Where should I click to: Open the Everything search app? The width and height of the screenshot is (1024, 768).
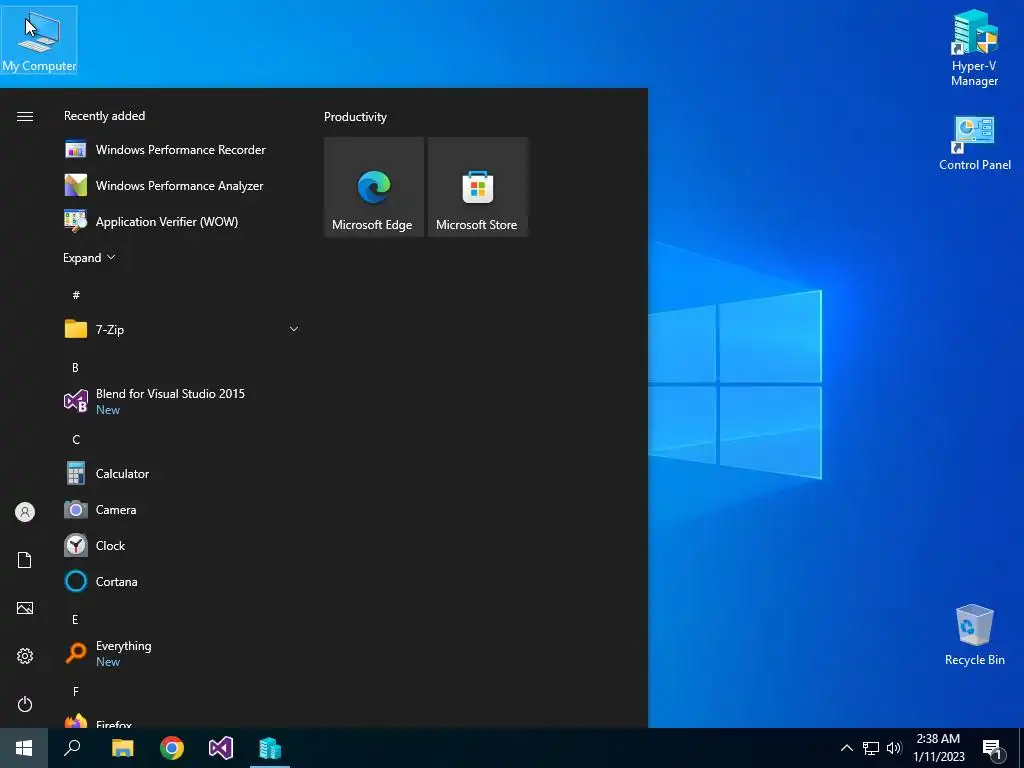[182, 653]
